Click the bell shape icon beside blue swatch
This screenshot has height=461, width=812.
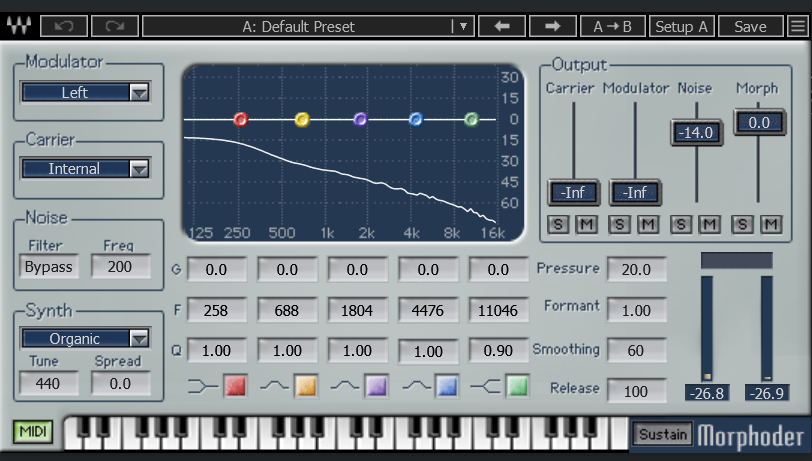click(x=416, y=386)
